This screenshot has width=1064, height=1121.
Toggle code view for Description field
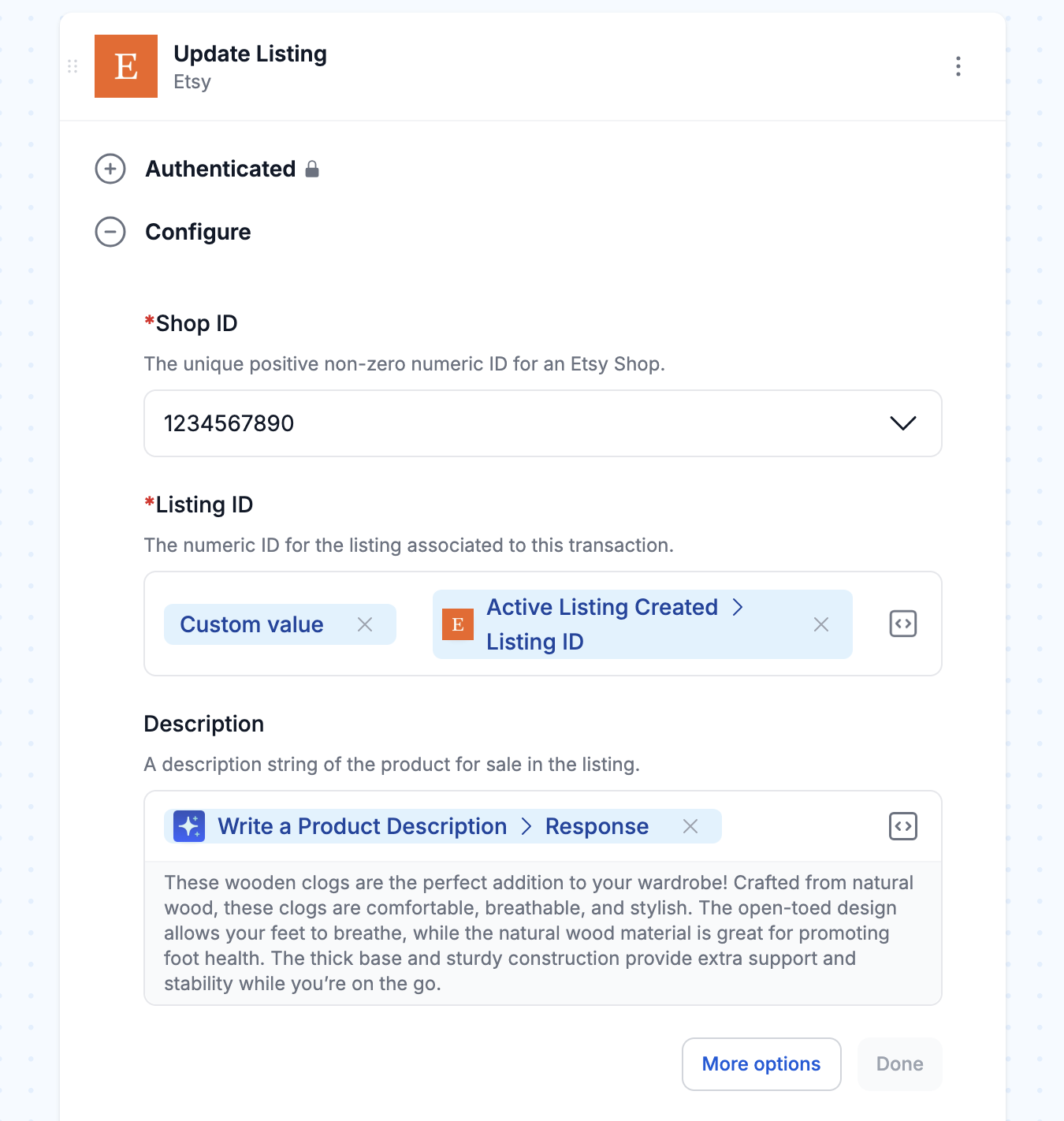click(x=903, y=826)
